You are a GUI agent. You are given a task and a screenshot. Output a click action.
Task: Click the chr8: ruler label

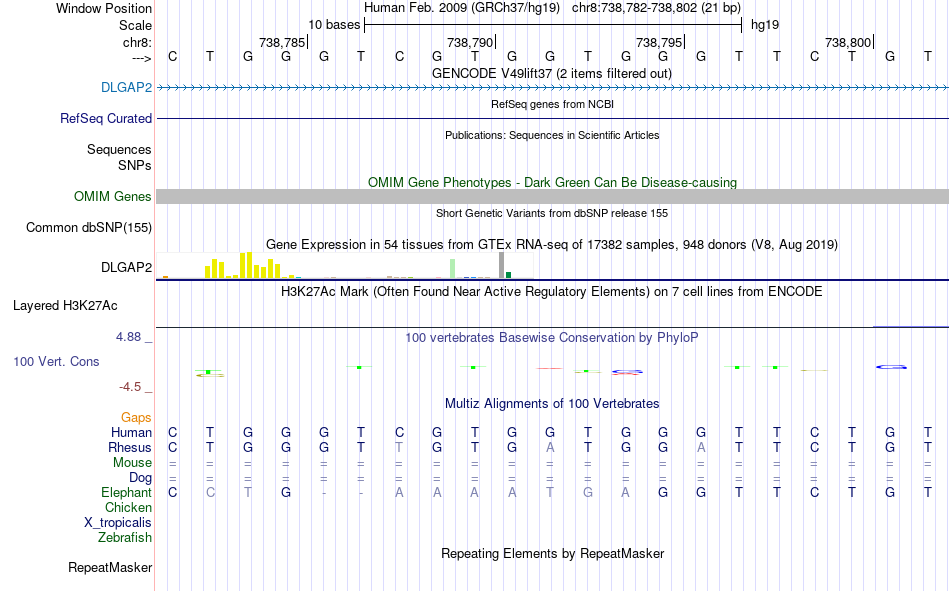pyautogui.click(x=137, y=42)
